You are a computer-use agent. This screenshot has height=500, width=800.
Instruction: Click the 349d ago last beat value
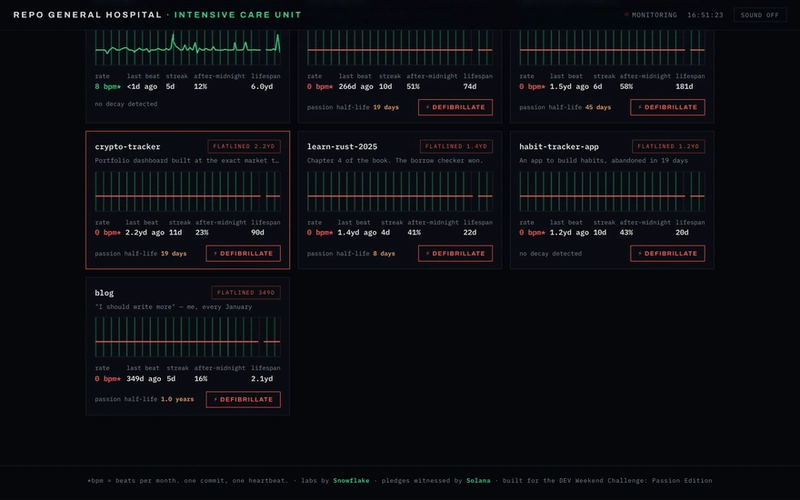(x=144, y=379)
